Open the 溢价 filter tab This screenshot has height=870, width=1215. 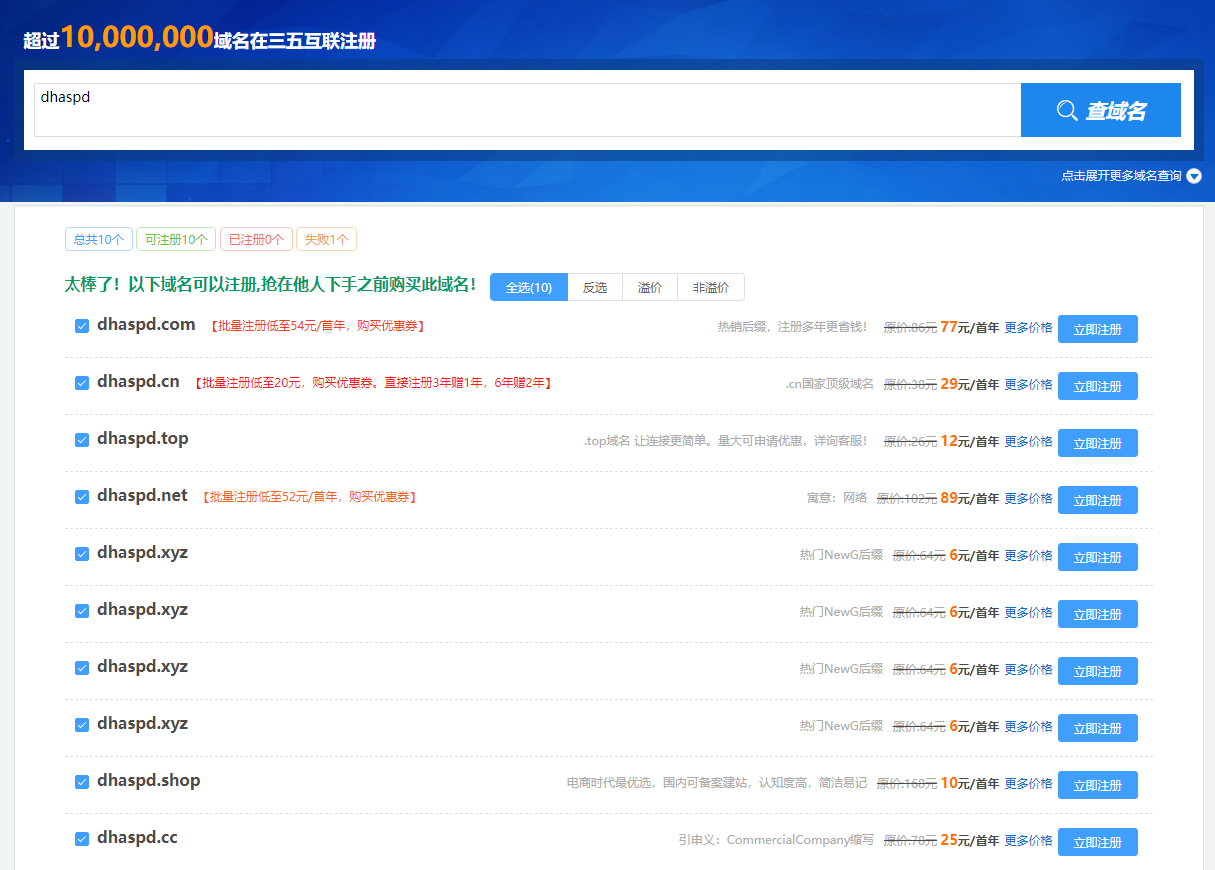tap(650, 287)
